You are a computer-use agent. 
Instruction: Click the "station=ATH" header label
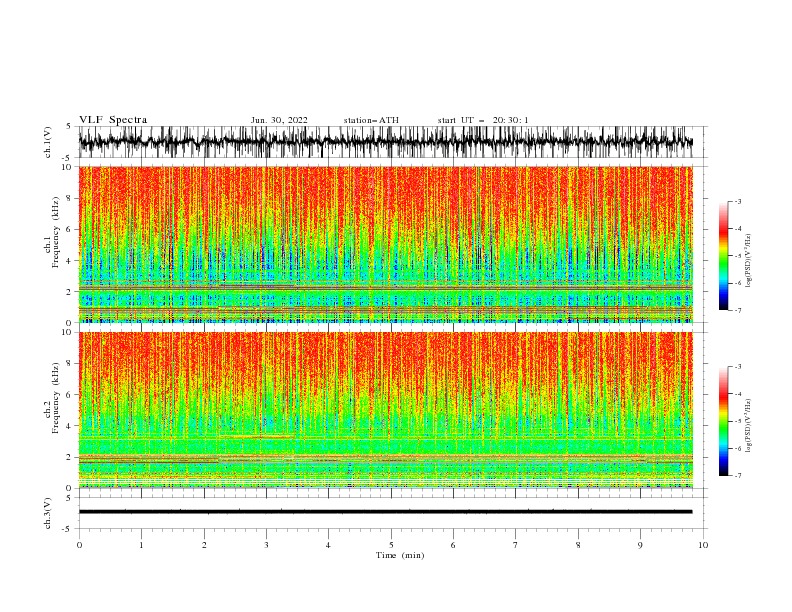point(371,120)
